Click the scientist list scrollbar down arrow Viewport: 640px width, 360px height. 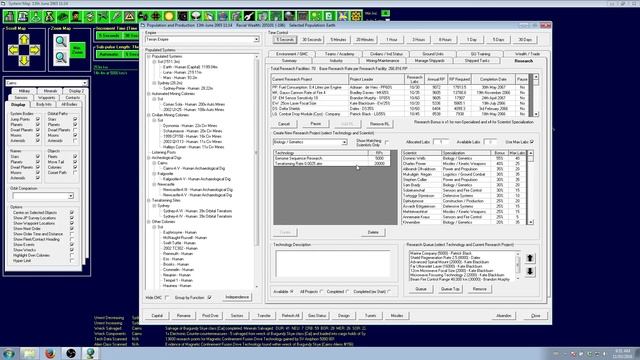pos(531,222)
